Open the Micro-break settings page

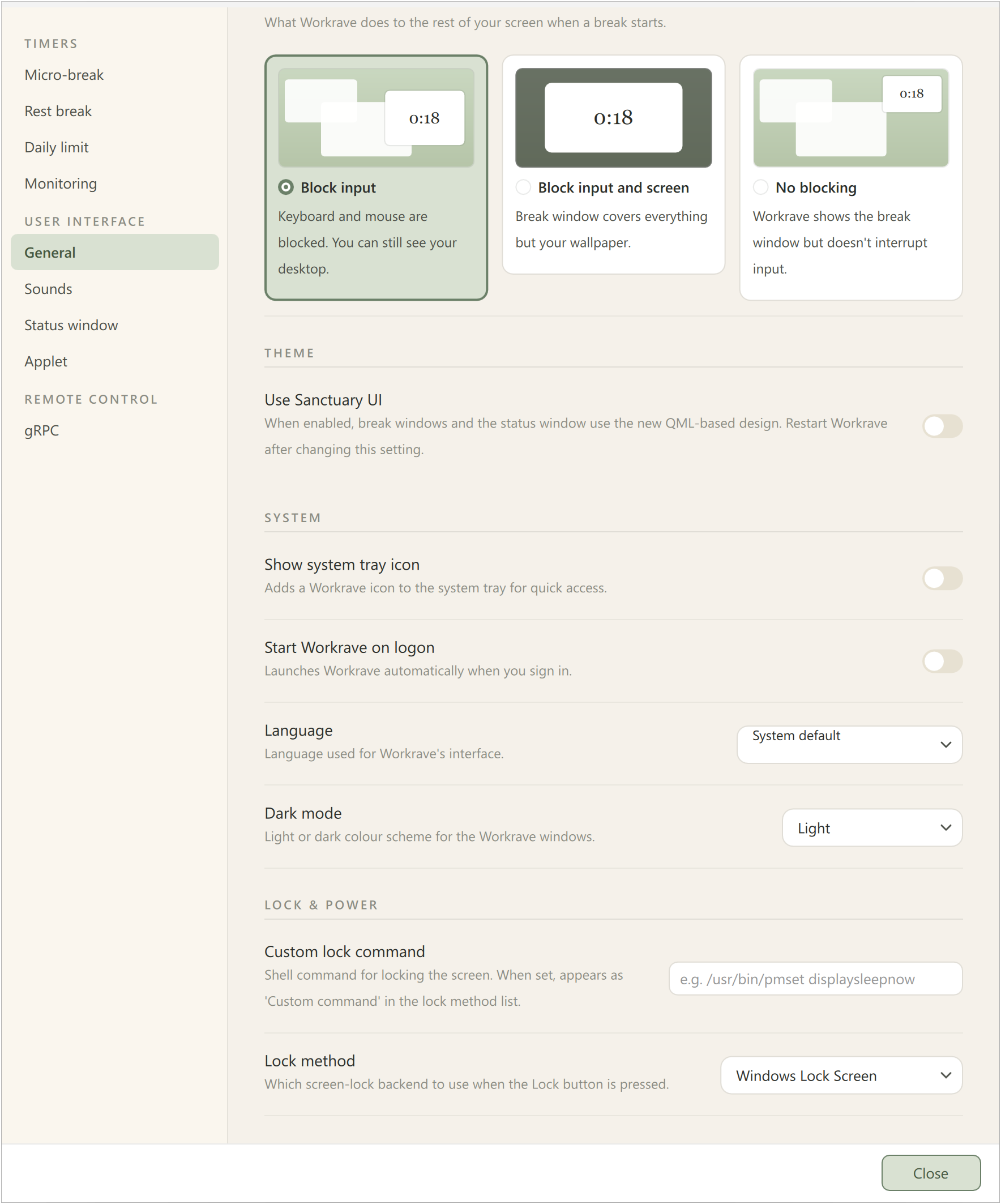pyautogui.click(x=115, y=75)
